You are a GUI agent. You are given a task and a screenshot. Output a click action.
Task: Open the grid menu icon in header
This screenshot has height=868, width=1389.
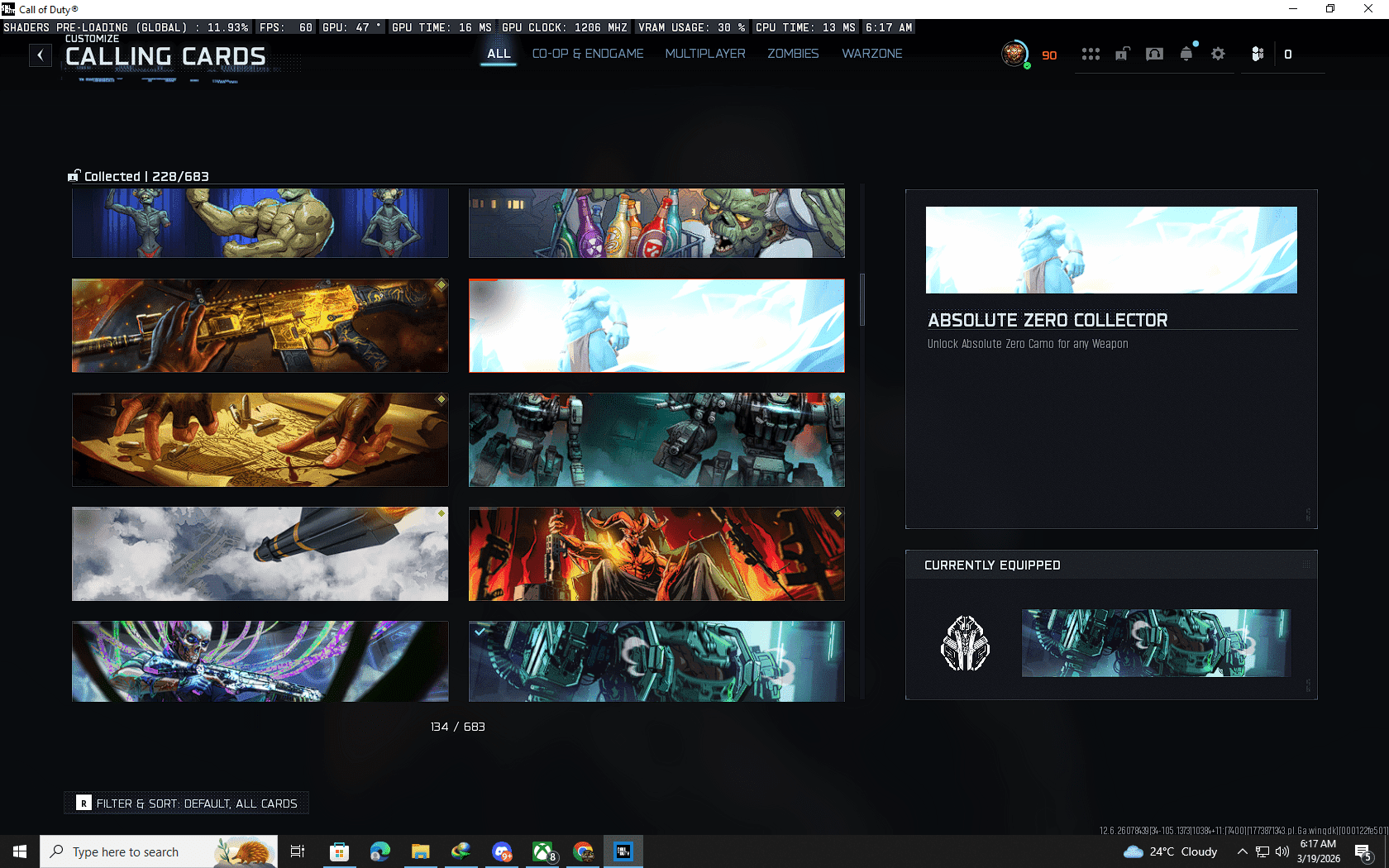pos(1091,55)
